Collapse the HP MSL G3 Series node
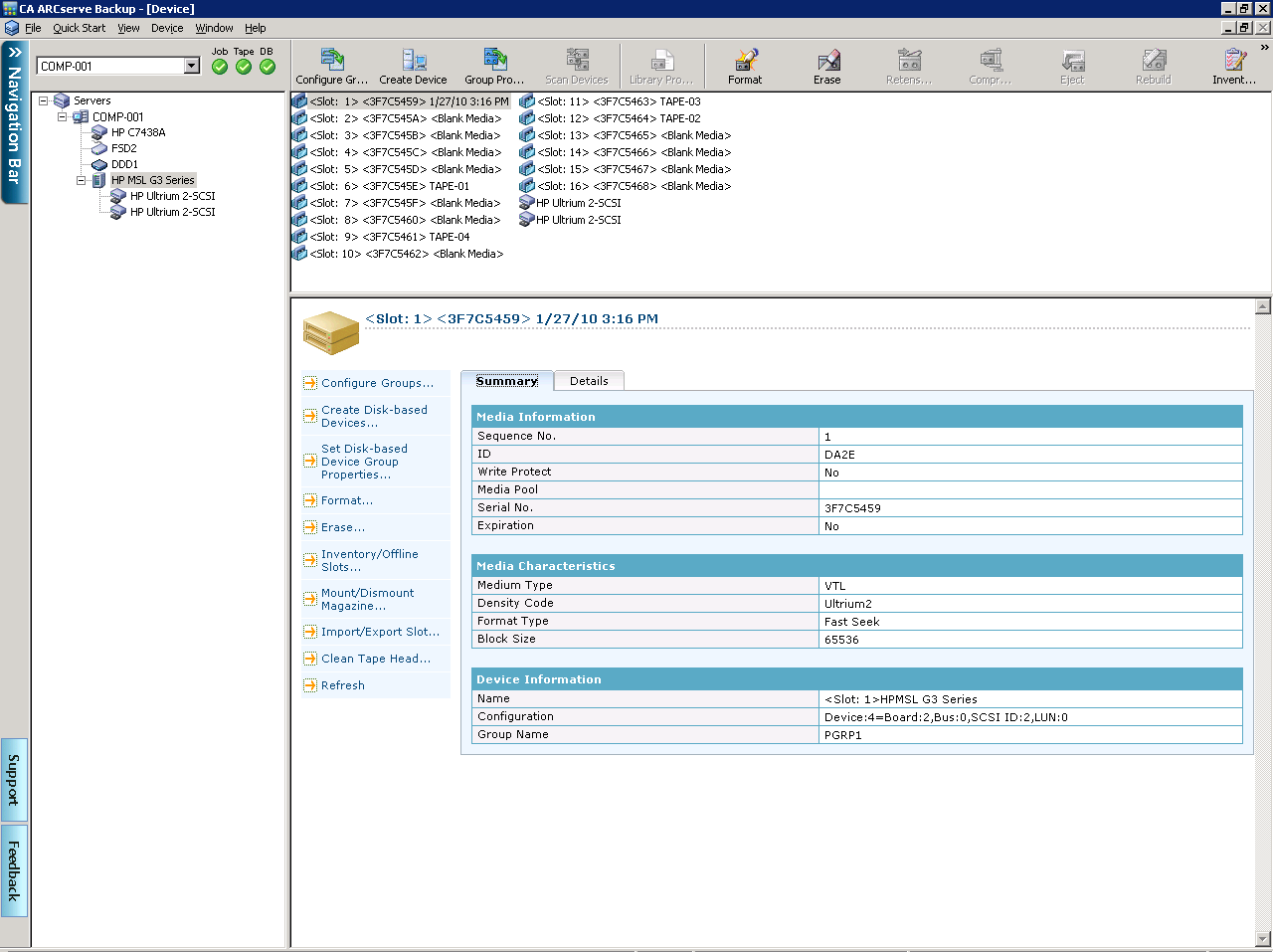 click(x=82, y=181)
